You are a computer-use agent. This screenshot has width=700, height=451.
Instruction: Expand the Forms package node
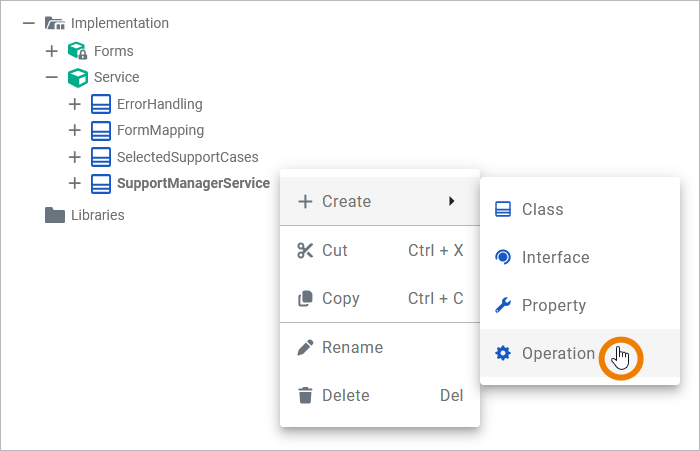(x=52, y=51)
